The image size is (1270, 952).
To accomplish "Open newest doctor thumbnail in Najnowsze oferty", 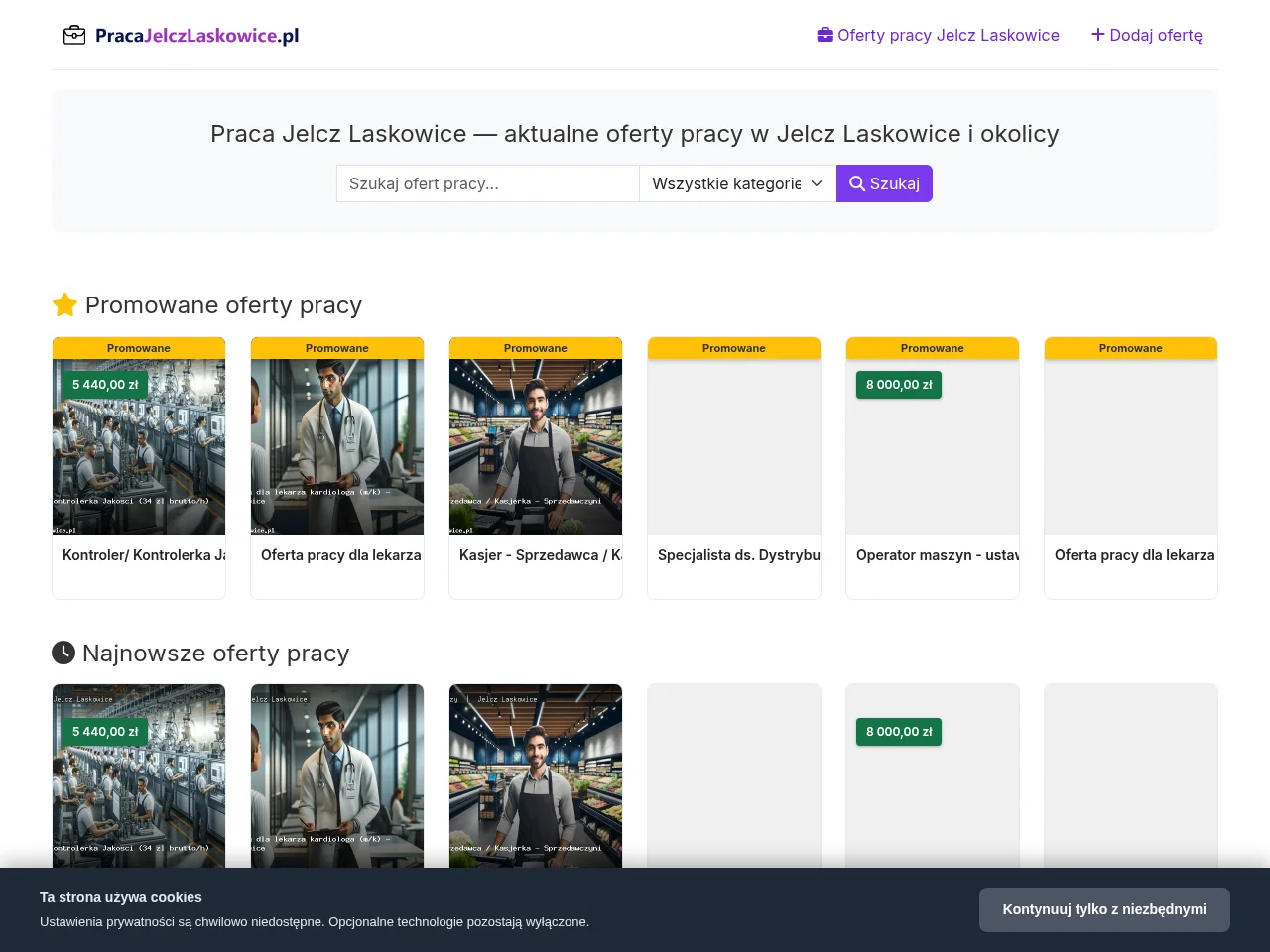I will pyautogui.click(x=337, y=775).
